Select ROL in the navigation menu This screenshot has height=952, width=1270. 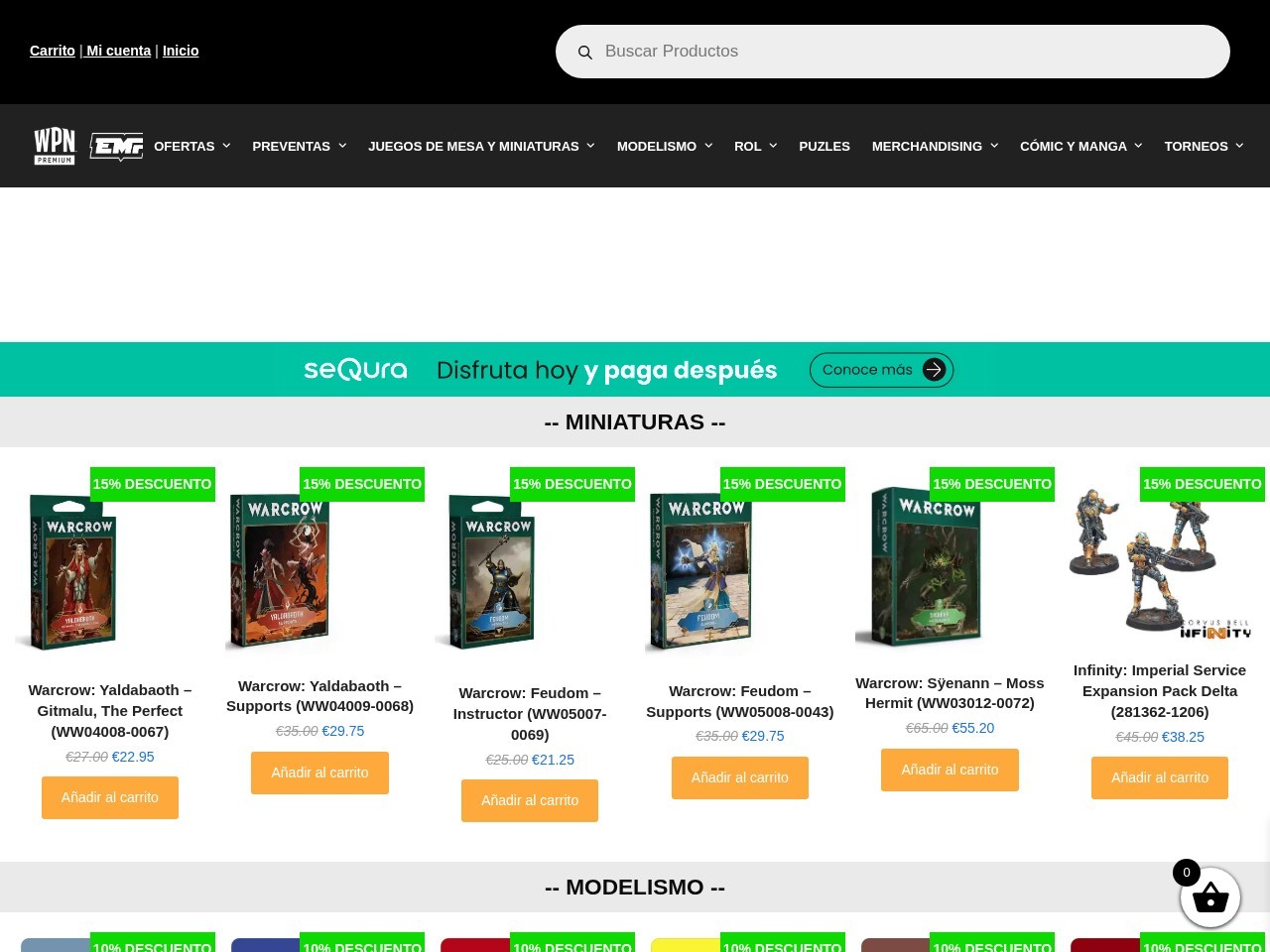(747, 146)
